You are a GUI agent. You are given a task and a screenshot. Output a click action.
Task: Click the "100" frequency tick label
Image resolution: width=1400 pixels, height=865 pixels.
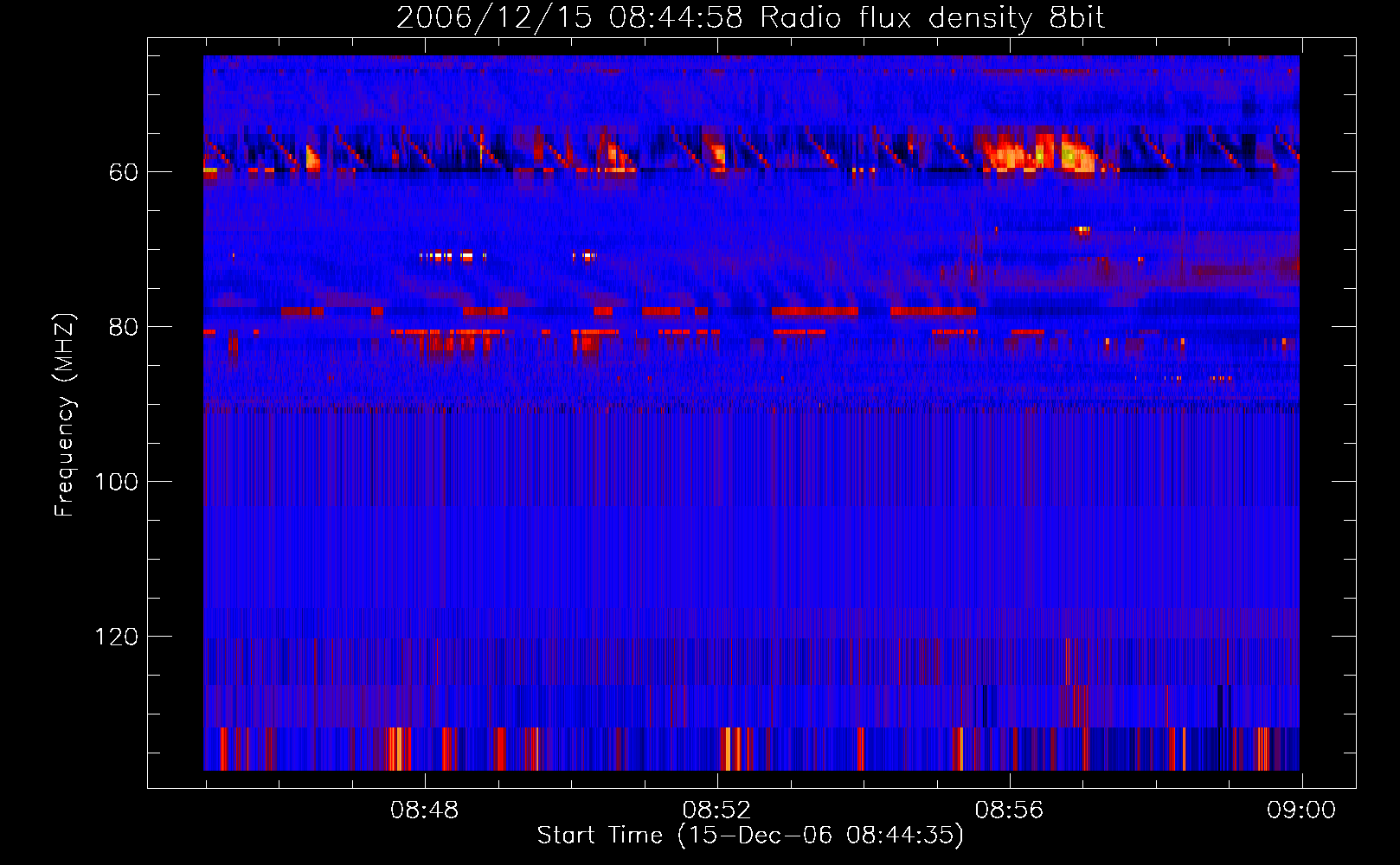(117, 482)
